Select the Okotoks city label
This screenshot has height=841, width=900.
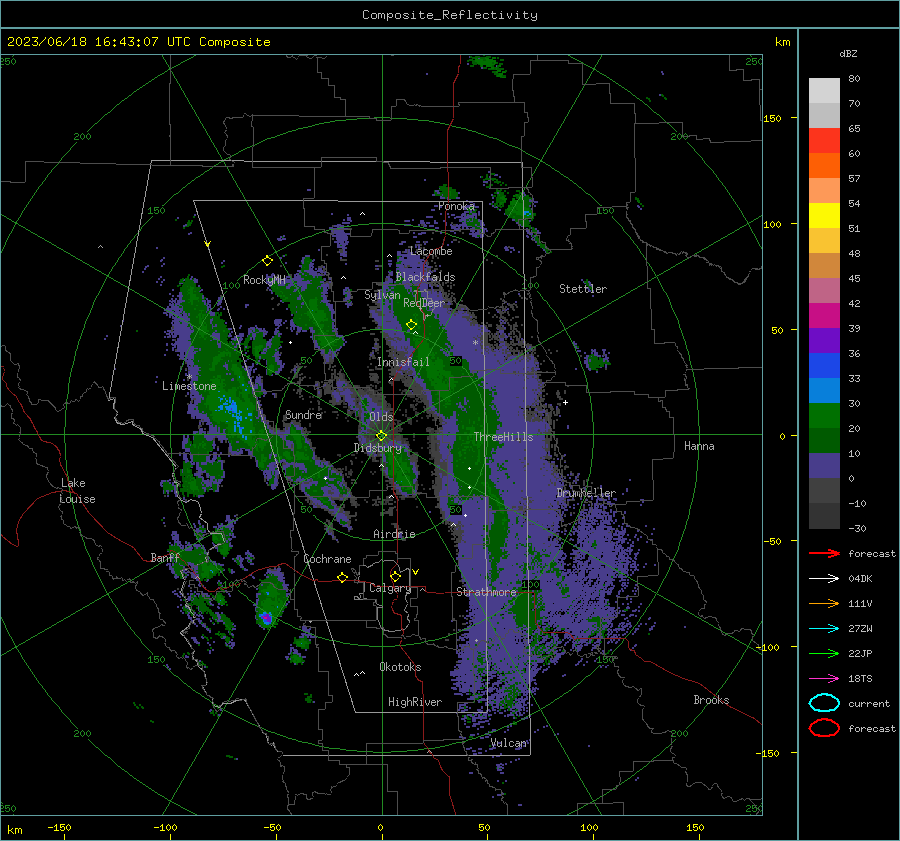coord(400,667)
